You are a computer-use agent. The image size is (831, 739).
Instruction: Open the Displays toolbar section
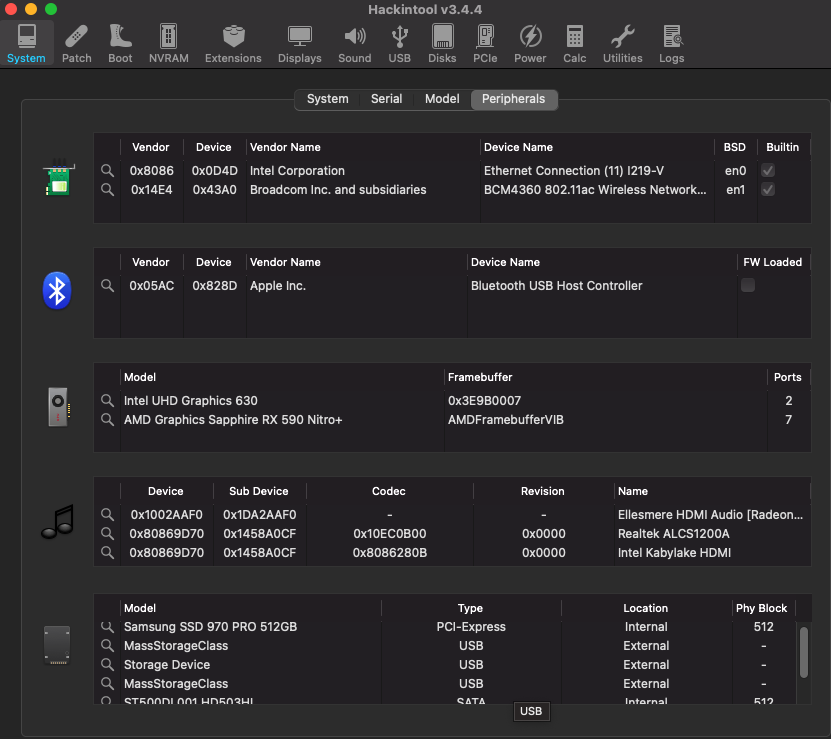pos(299,43)
